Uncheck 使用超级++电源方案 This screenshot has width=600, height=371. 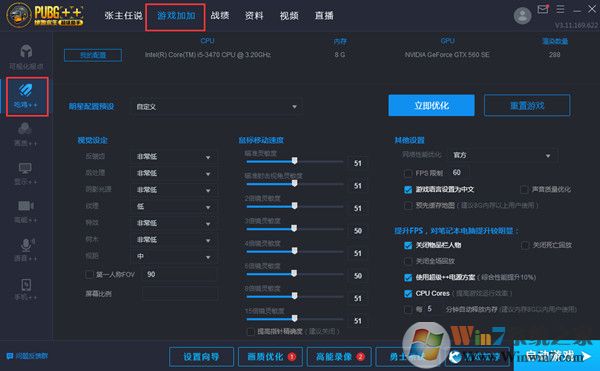point(408,277)
